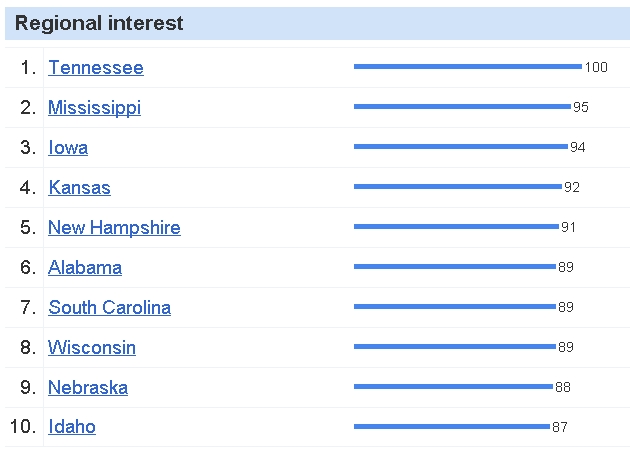The width and height of the screenshot is (630, 452).
Task: Click the Tennessee interest bar
Action: tap(467, 67)
